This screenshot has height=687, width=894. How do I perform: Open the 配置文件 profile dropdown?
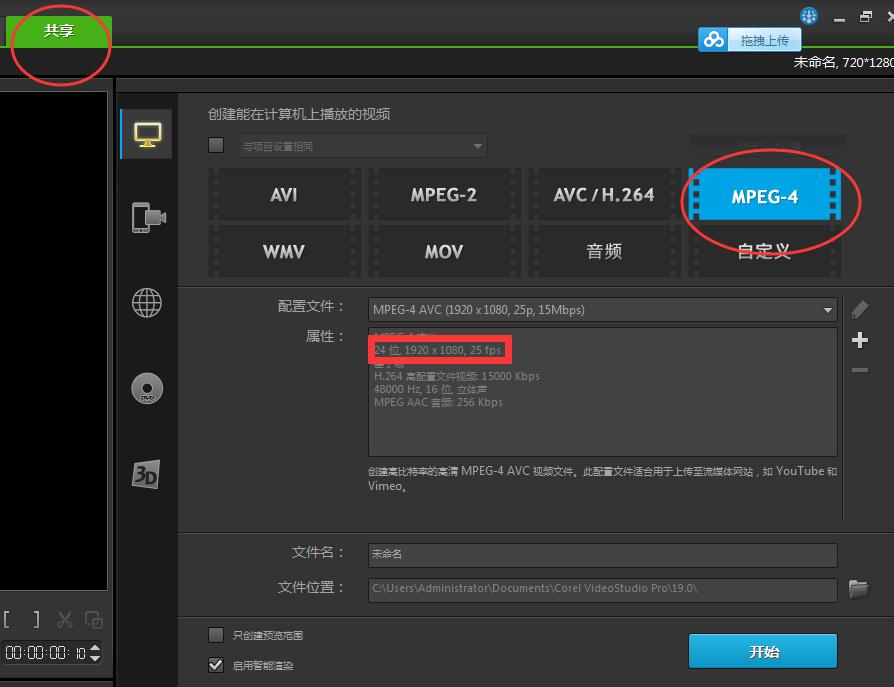click(x=603, y=310)
